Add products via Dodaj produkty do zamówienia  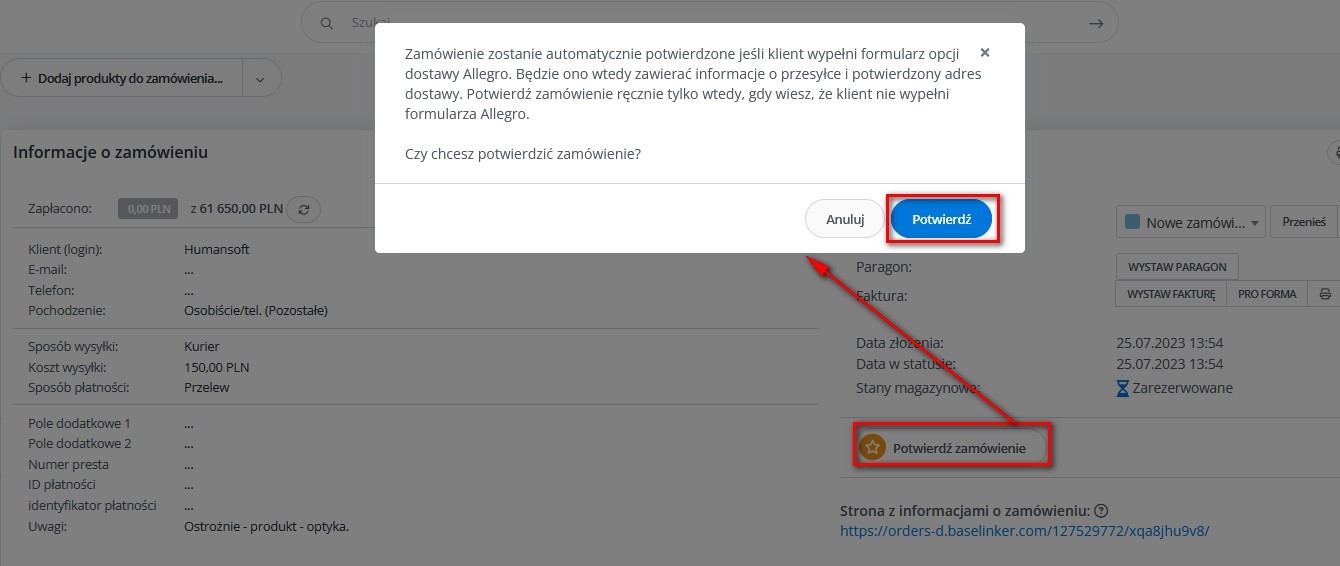point(122,78)
